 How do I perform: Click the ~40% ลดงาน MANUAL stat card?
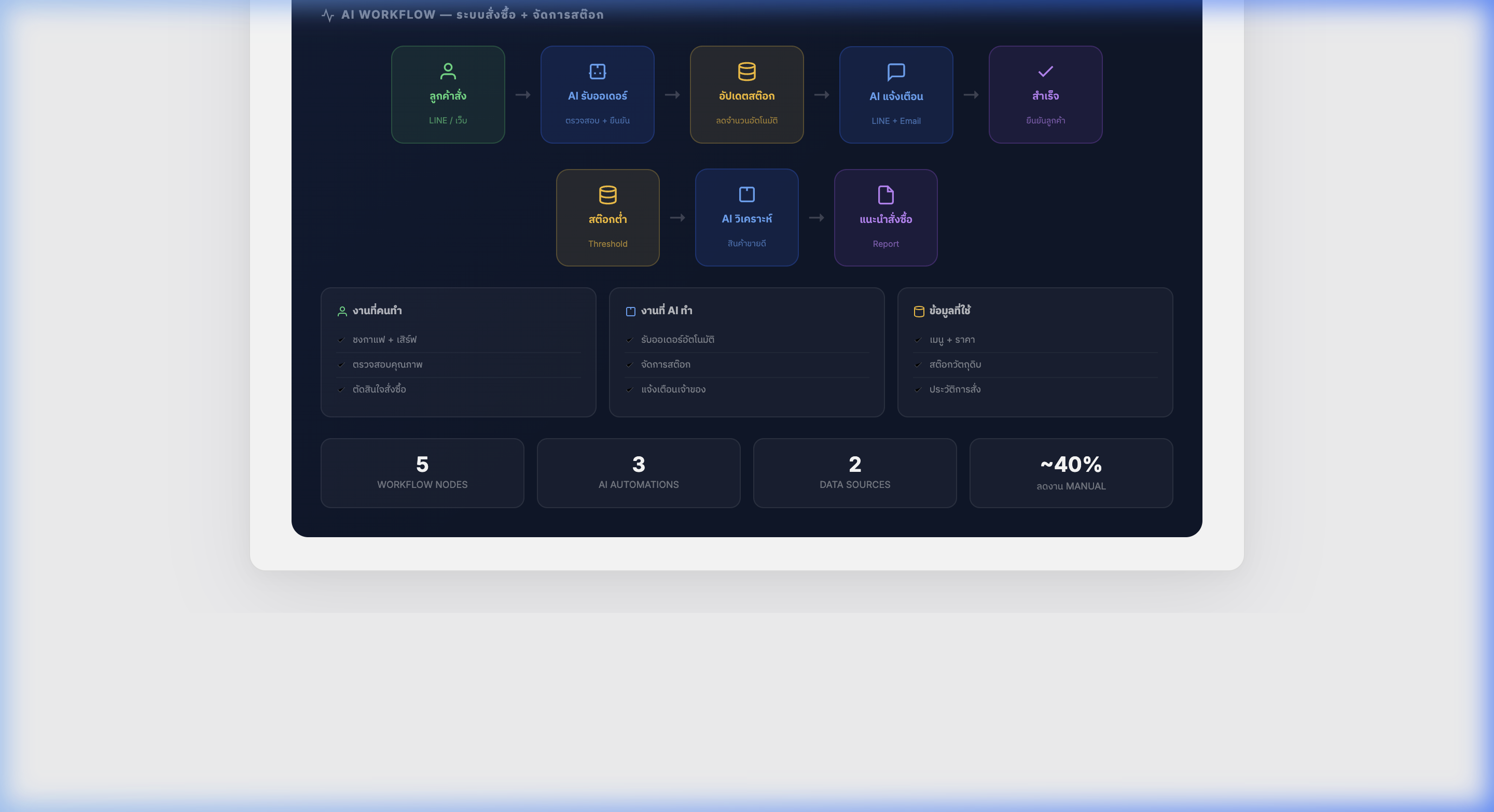[x=1071, y=472]
